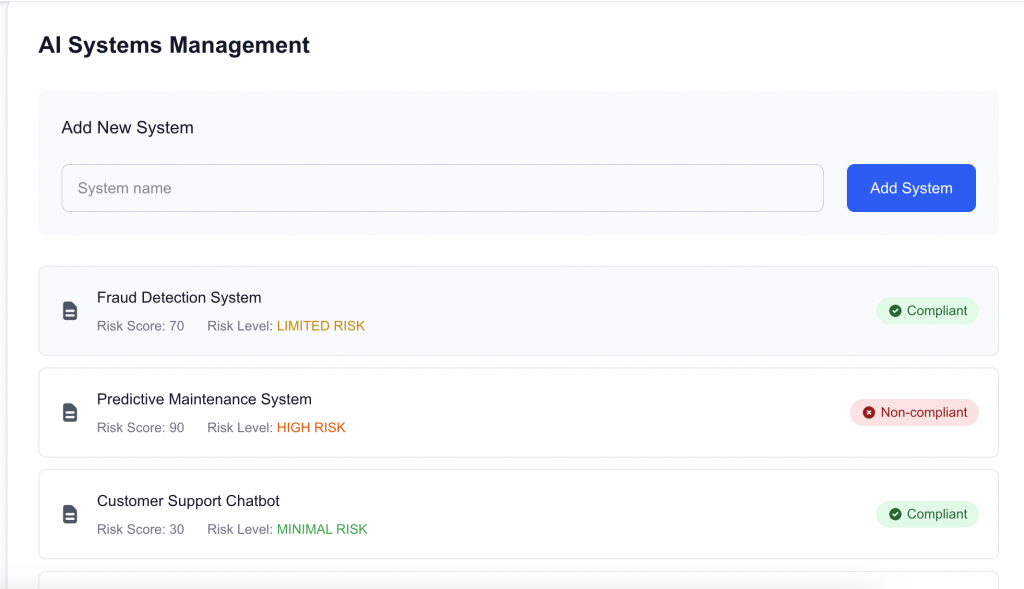Toggle the Compliant badge for Customer Support Chatbot
This screenshot has height=589, width=1024.
coord(927,514)
